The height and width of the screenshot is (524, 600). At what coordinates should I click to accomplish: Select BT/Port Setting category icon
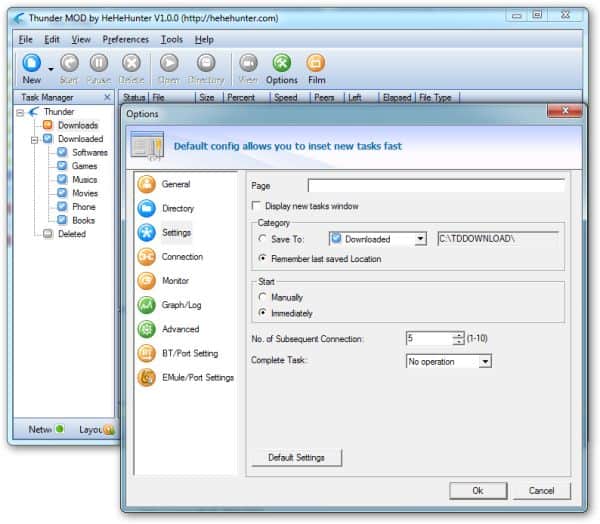tap(147, 353)
